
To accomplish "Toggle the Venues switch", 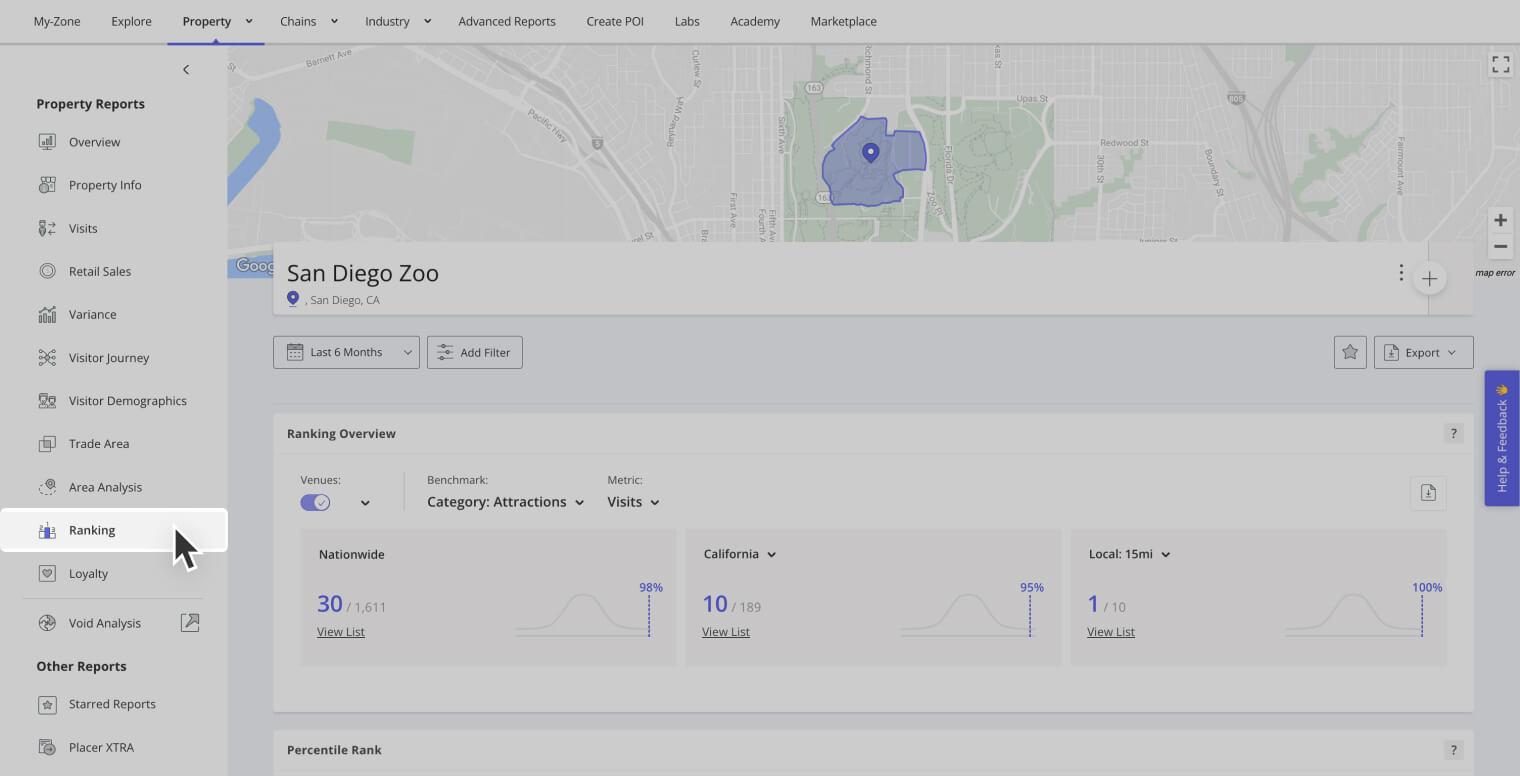I will 315,502.
